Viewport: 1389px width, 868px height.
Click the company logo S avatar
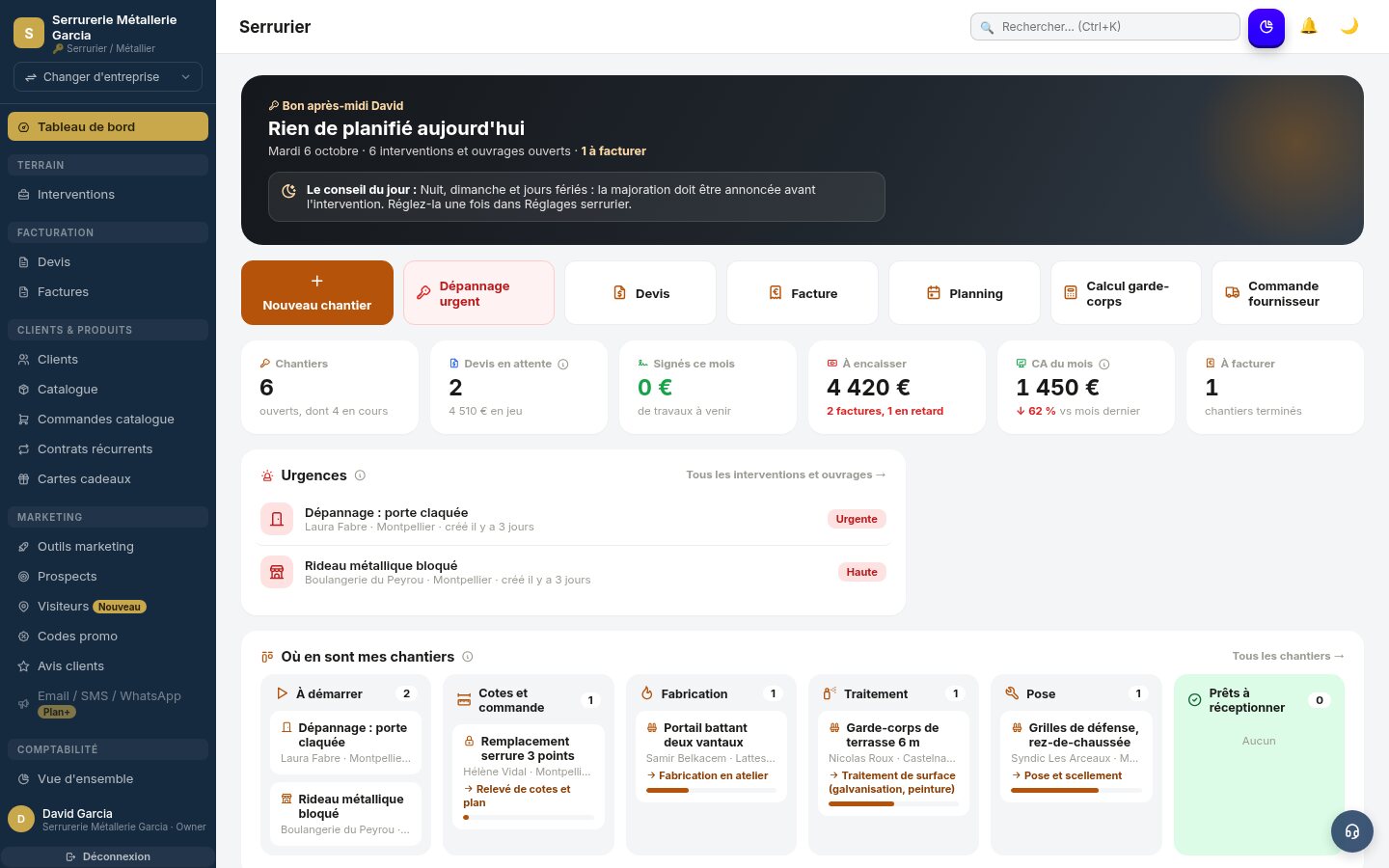point(29,33)
